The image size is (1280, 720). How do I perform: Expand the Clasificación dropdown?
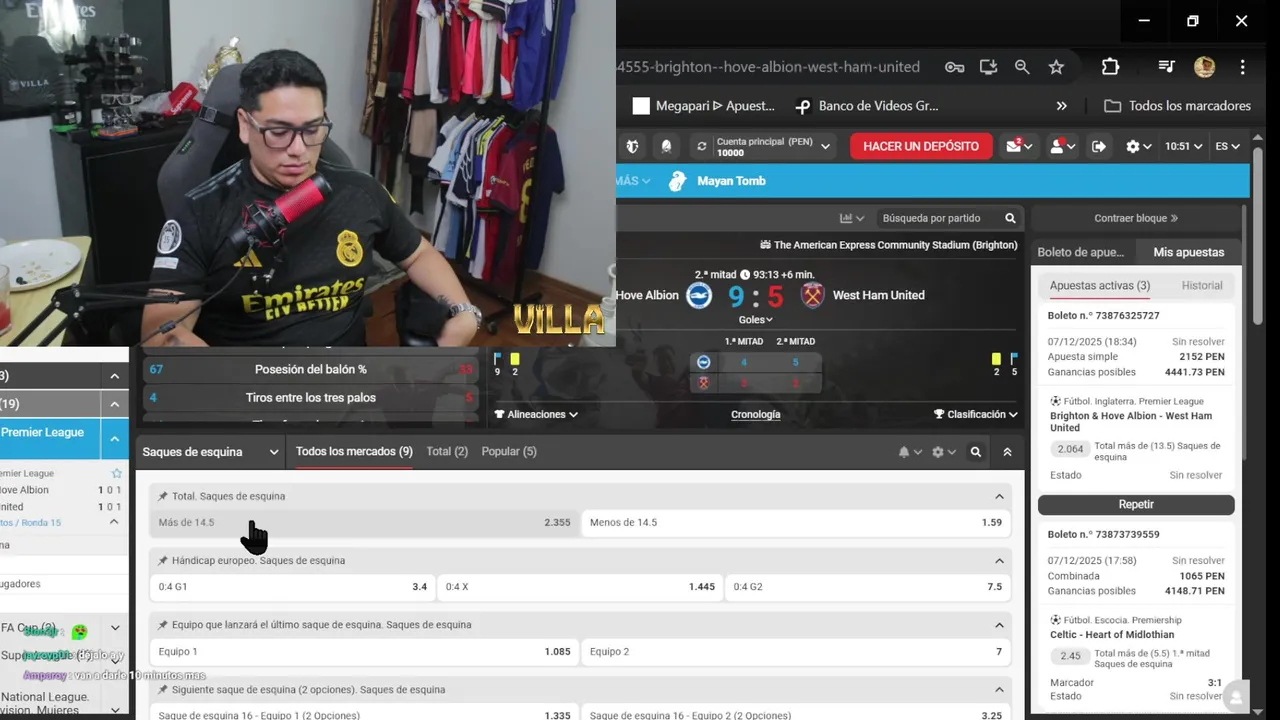coord(976,414)
